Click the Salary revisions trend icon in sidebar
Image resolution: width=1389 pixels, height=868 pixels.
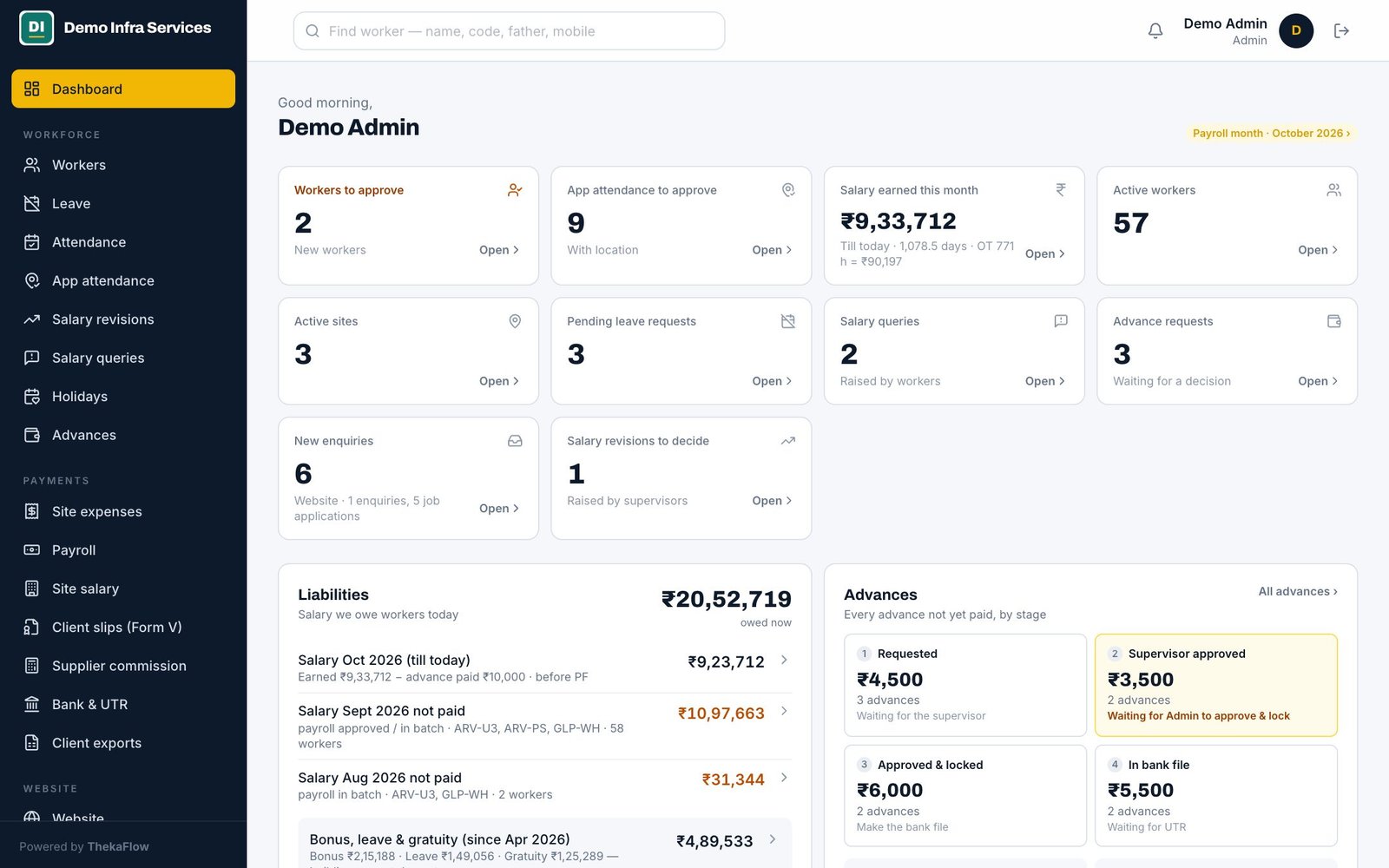coord(32,319)
